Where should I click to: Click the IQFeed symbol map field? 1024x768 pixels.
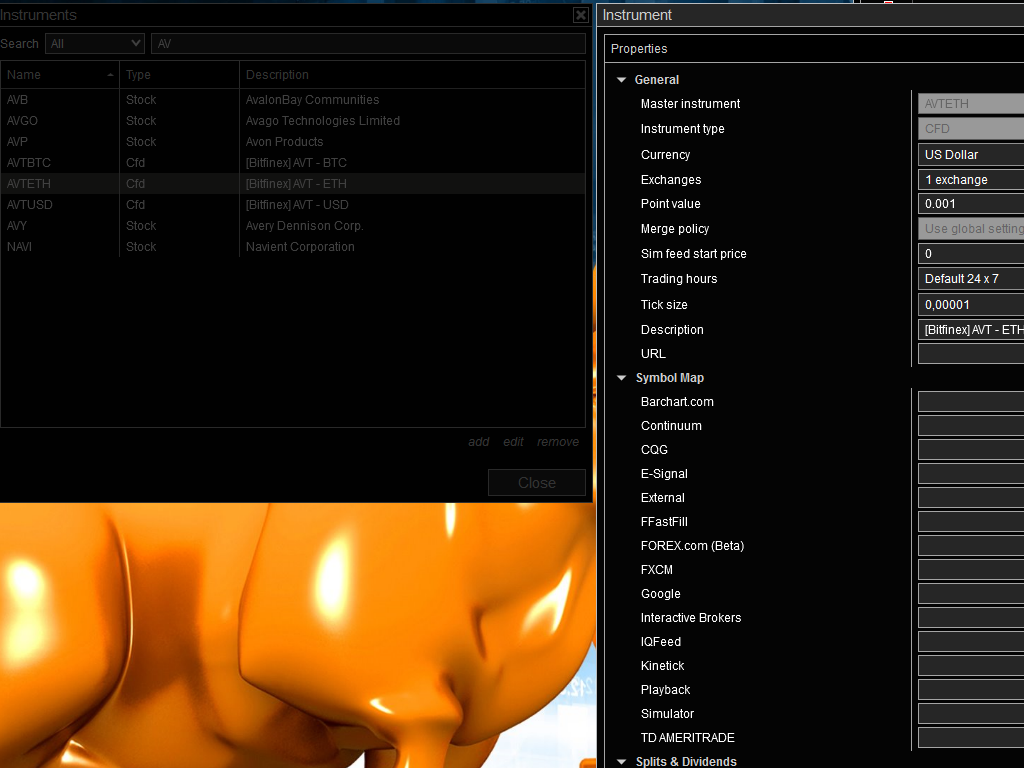click(x=971, y=642)
